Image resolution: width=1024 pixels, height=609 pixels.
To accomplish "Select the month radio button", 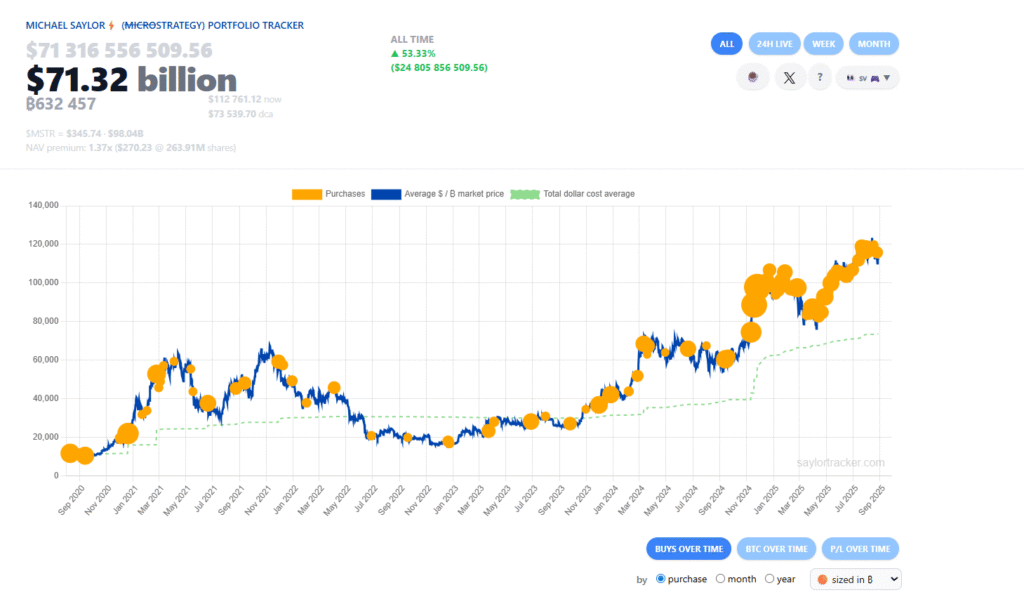I will [722, 578].
